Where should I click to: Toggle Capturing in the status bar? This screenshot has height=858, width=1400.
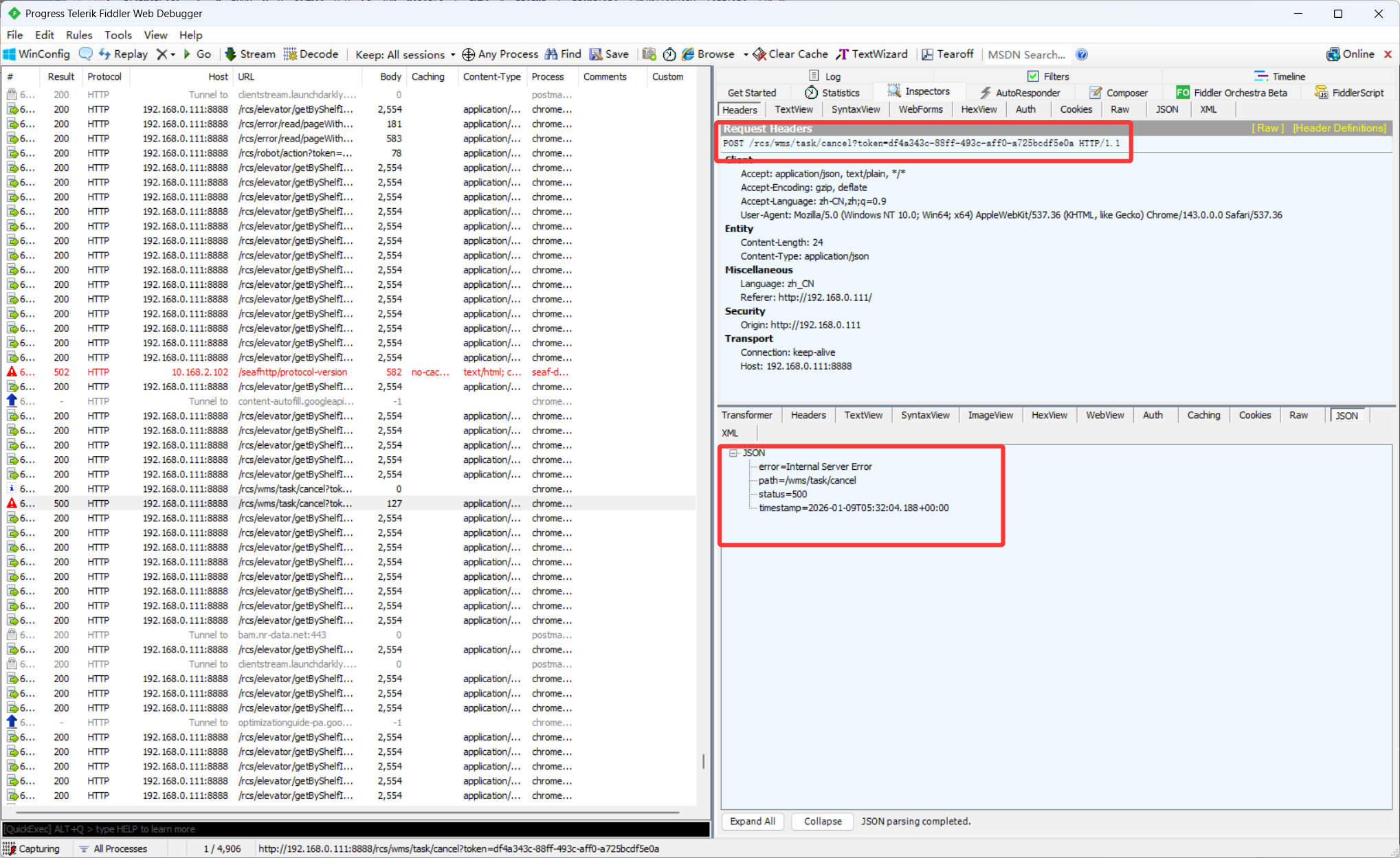(x=32, y=848)
